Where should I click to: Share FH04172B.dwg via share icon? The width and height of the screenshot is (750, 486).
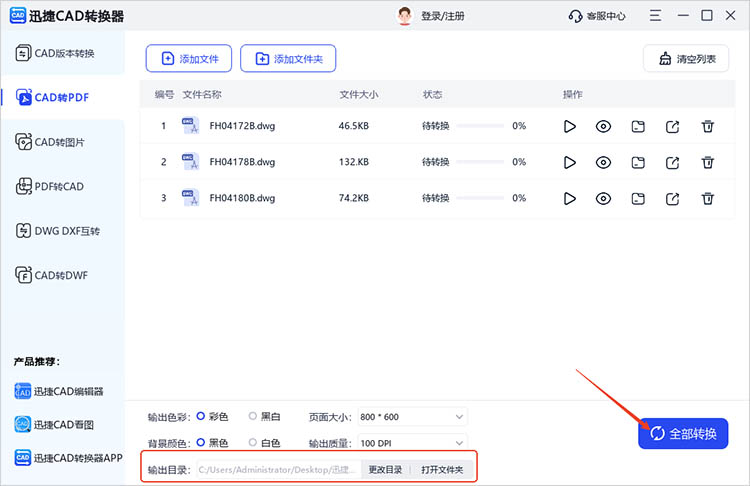click(673, 127)
